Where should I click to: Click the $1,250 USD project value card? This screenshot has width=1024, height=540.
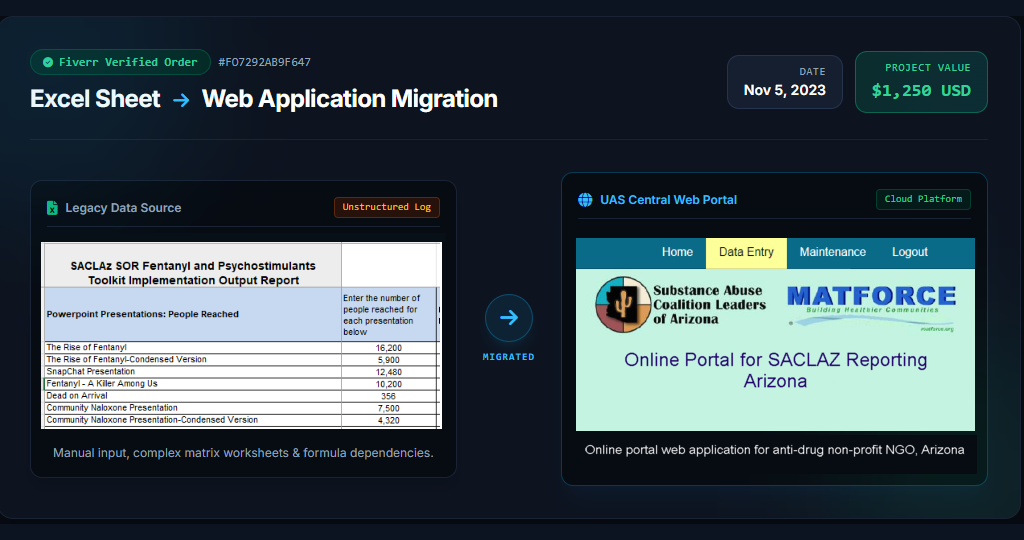tap(921, 82)
